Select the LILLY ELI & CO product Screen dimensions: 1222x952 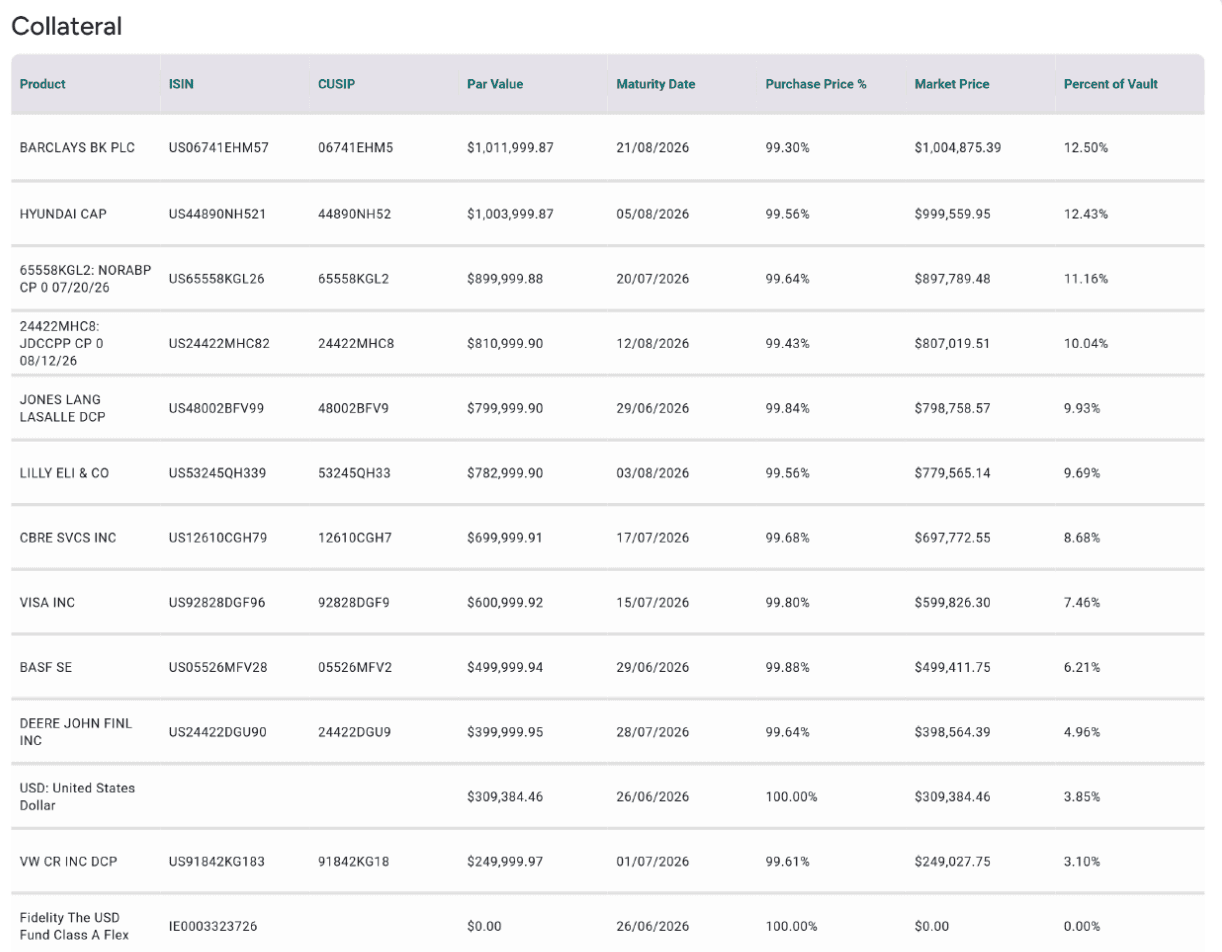pyautogui.click(x=65, y=473)
